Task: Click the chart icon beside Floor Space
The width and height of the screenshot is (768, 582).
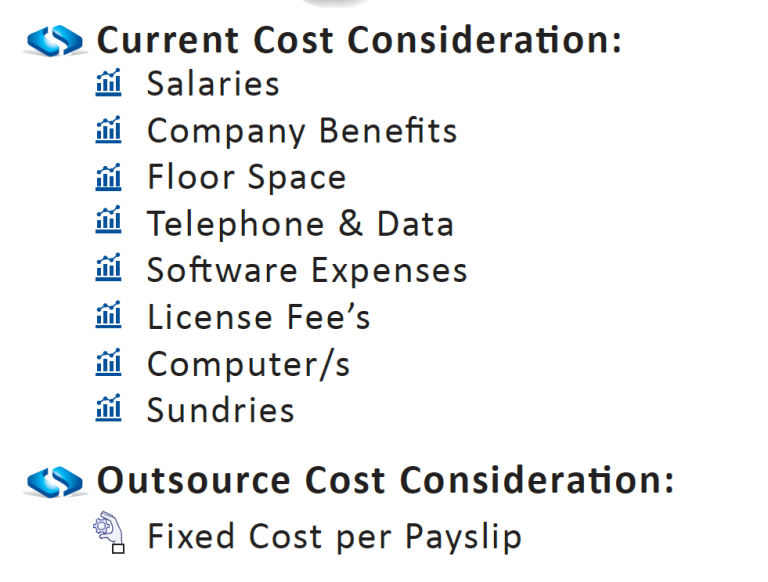Action: click(108, 177)
